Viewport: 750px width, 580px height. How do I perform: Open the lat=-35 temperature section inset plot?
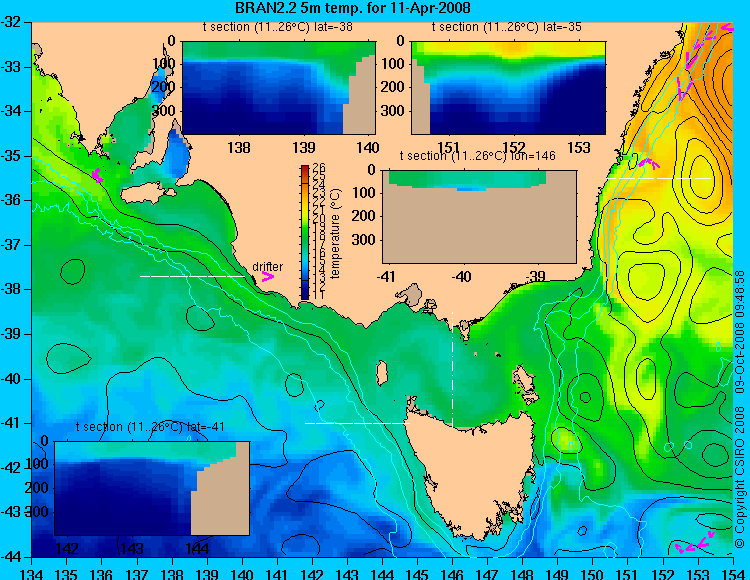click(x=508, y=88)
